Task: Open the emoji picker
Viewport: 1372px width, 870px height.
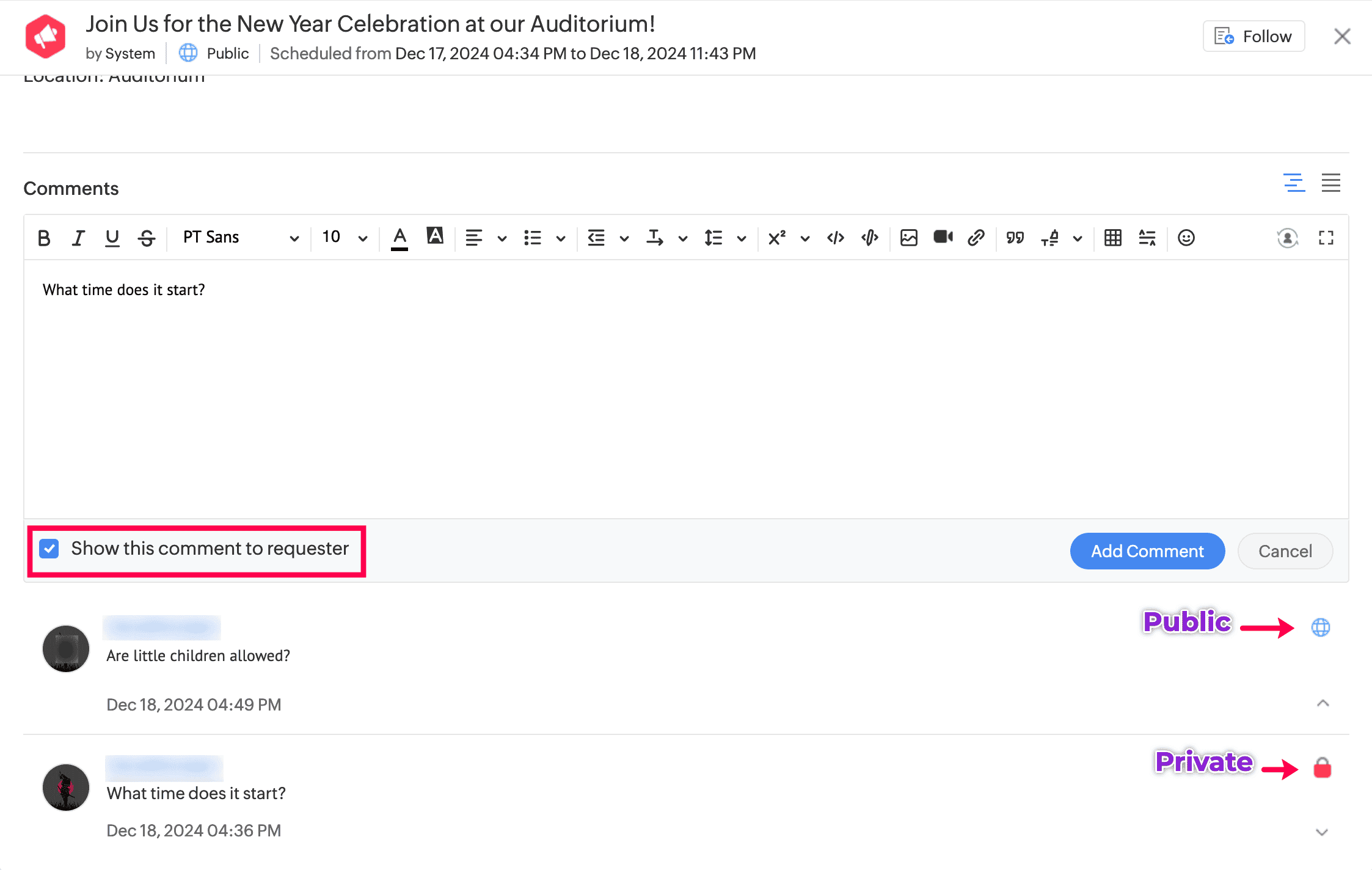Action: tap(1186, 238)
